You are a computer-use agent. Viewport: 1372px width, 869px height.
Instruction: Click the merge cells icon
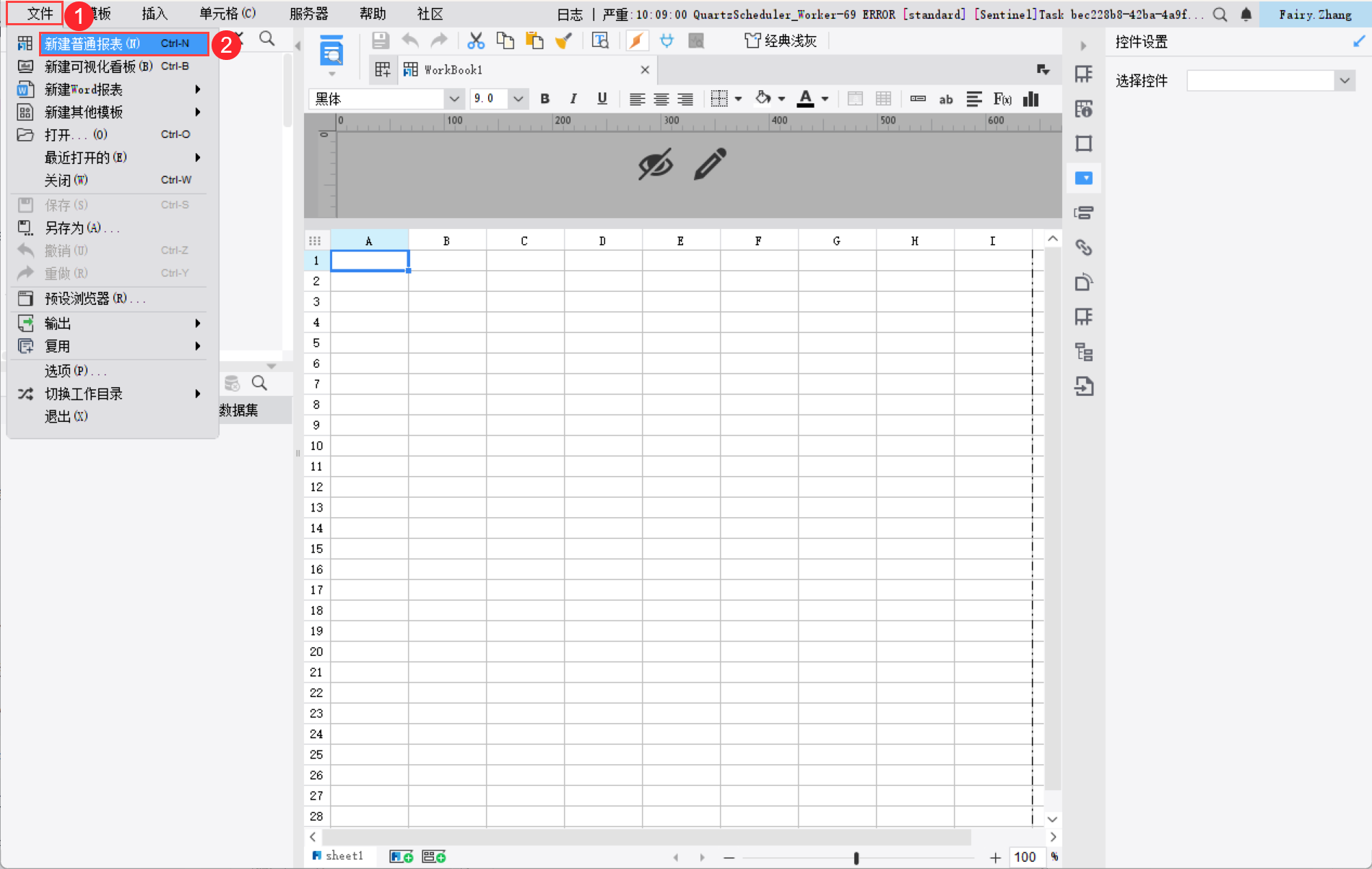tap(855, 99)
